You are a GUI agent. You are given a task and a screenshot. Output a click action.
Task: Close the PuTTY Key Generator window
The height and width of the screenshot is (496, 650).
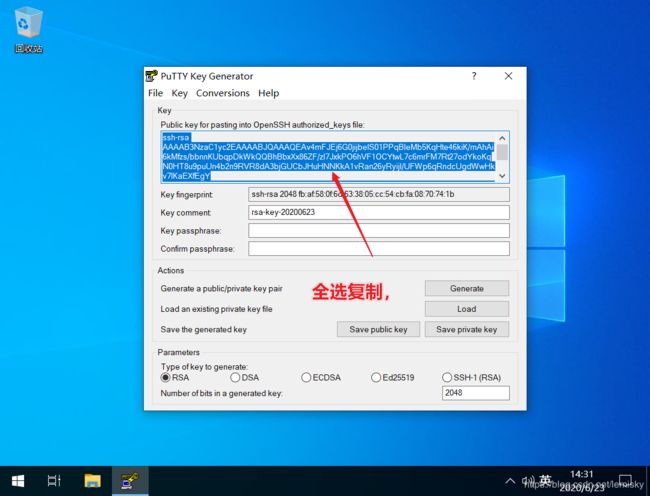[x=508, y=76]
